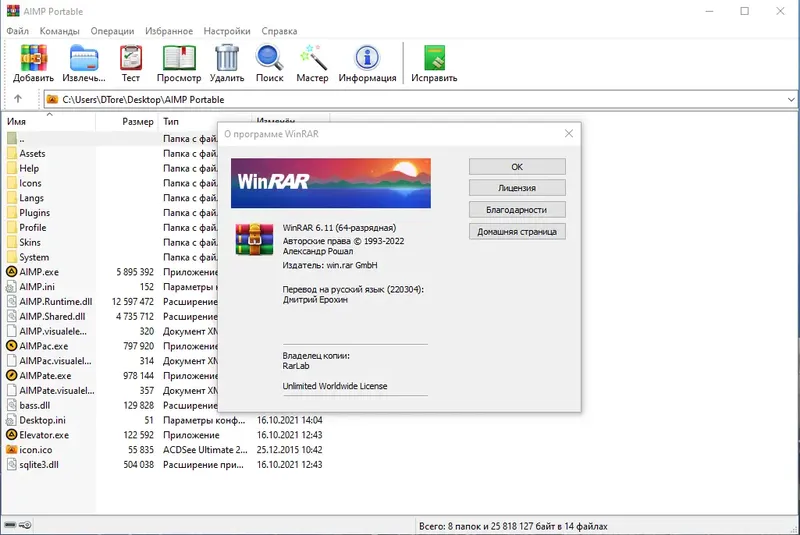
Task: Click the status bar total files text
Action: (513, 526)
